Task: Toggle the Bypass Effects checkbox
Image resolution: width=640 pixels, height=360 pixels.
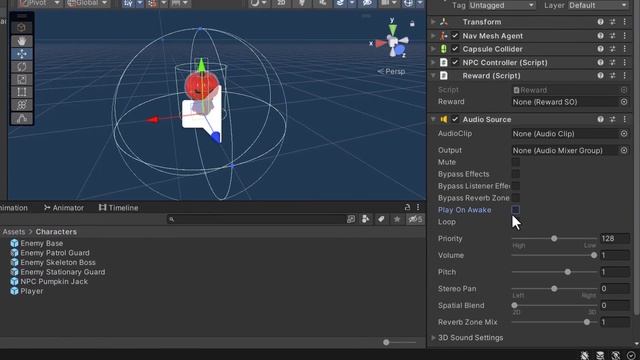Action: pos(516,174)
